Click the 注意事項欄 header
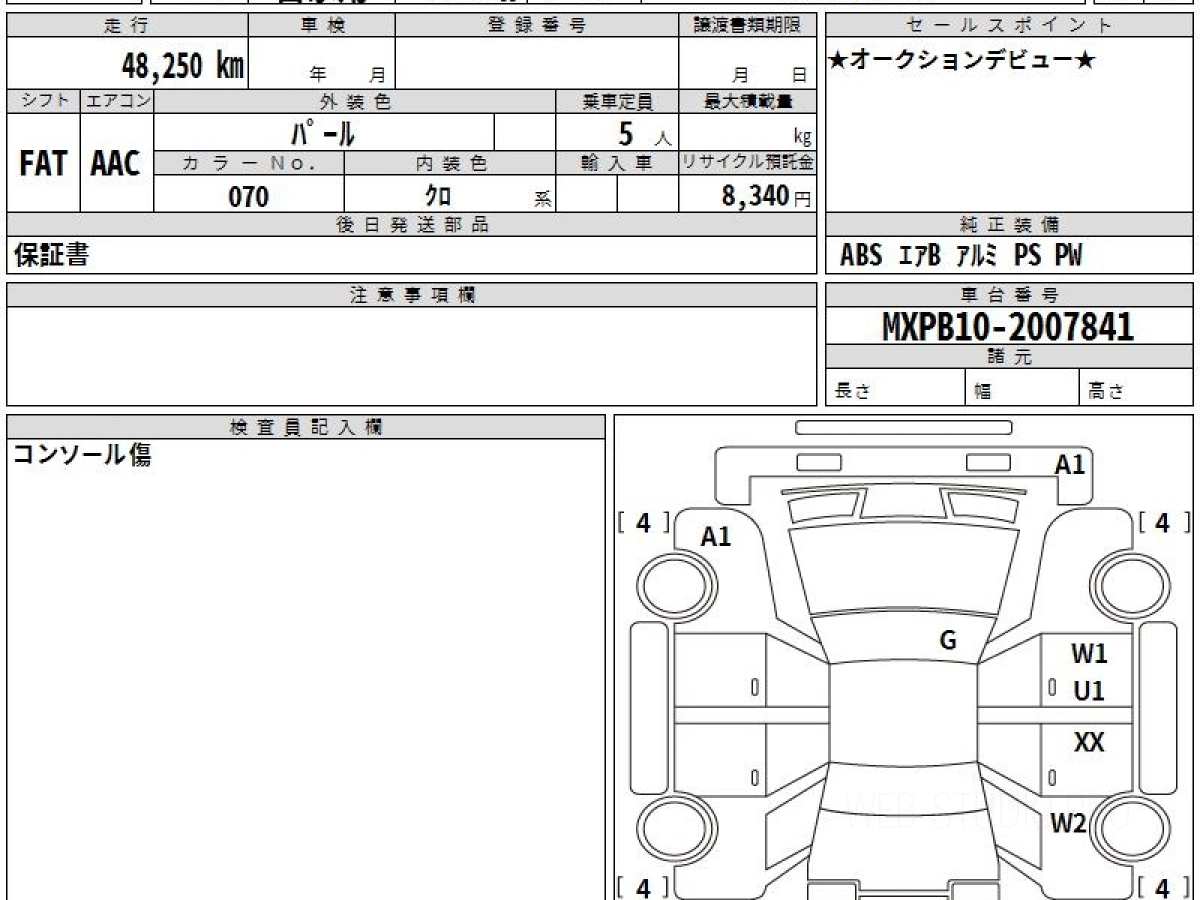The height and width of the screenshot is (900, 1200). 412,295
